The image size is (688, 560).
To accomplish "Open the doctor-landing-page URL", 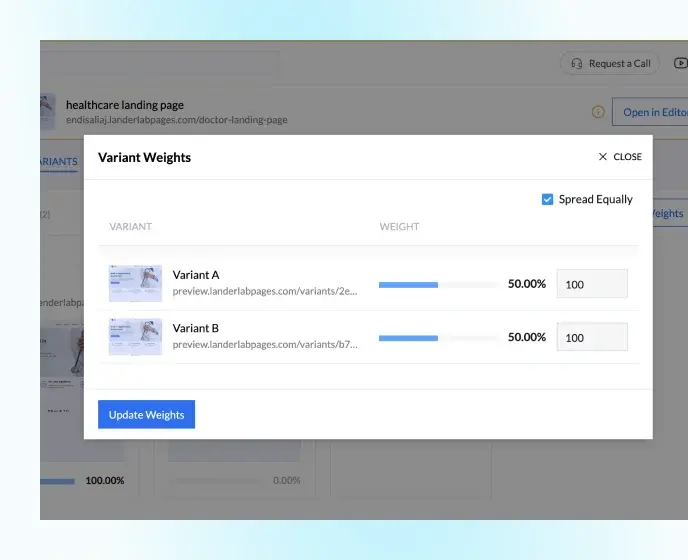I will pos(176,120).
